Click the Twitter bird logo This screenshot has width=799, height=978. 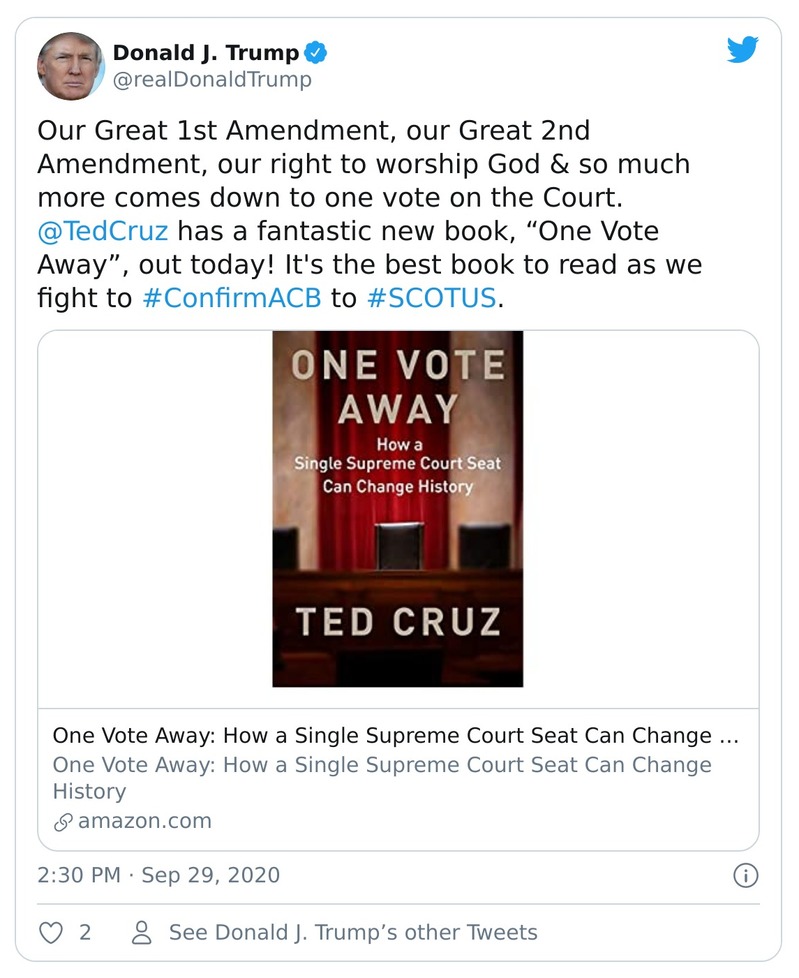click(x=742, y=50)
